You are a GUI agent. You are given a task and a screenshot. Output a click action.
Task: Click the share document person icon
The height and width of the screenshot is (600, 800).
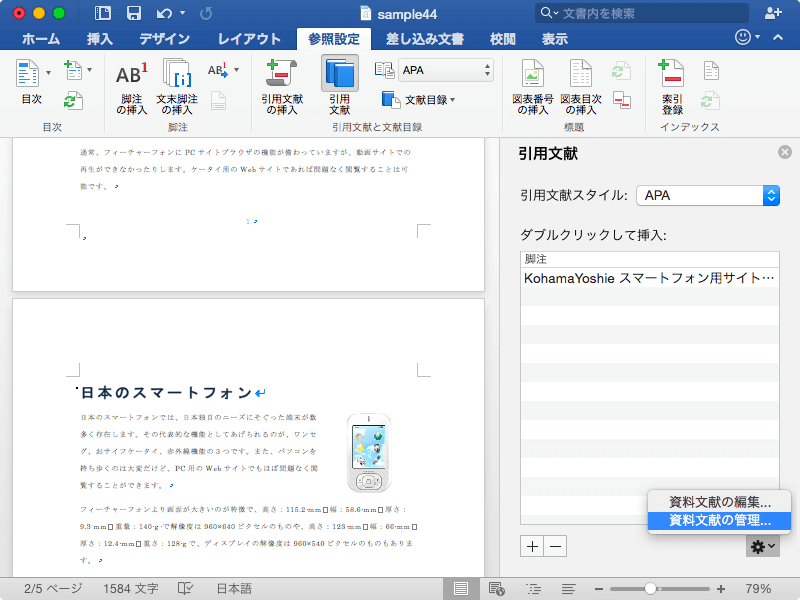point(773,13)
